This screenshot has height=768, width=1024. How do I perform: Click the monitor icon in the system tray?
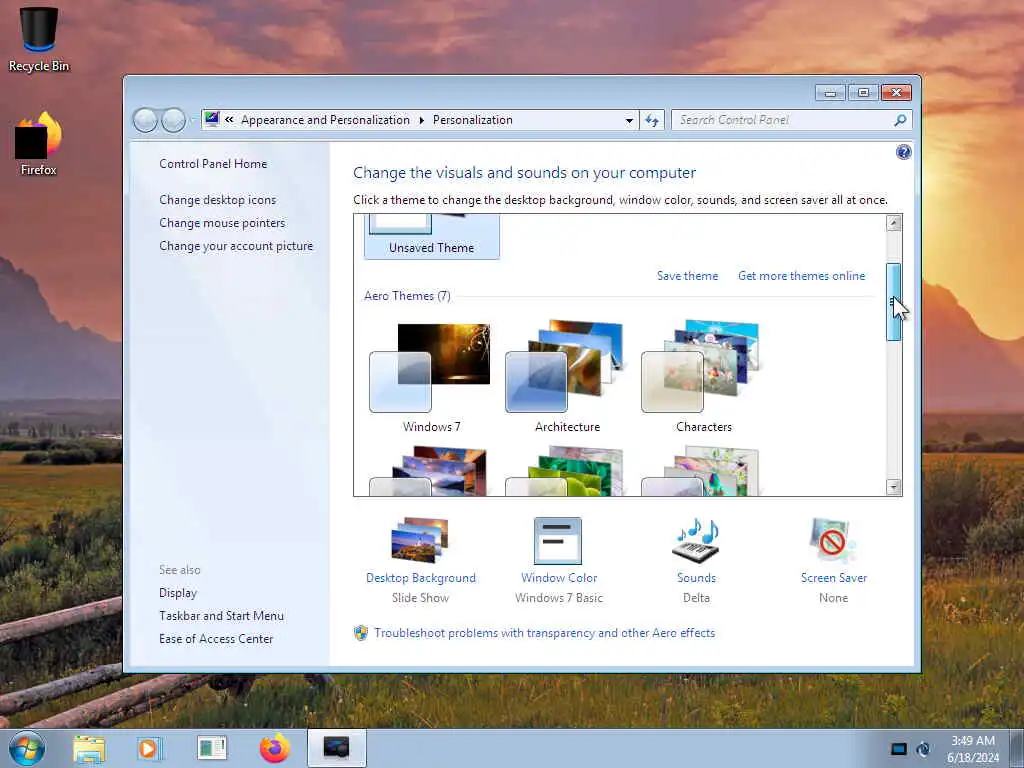pyautogui.click(x=899, y=749)
